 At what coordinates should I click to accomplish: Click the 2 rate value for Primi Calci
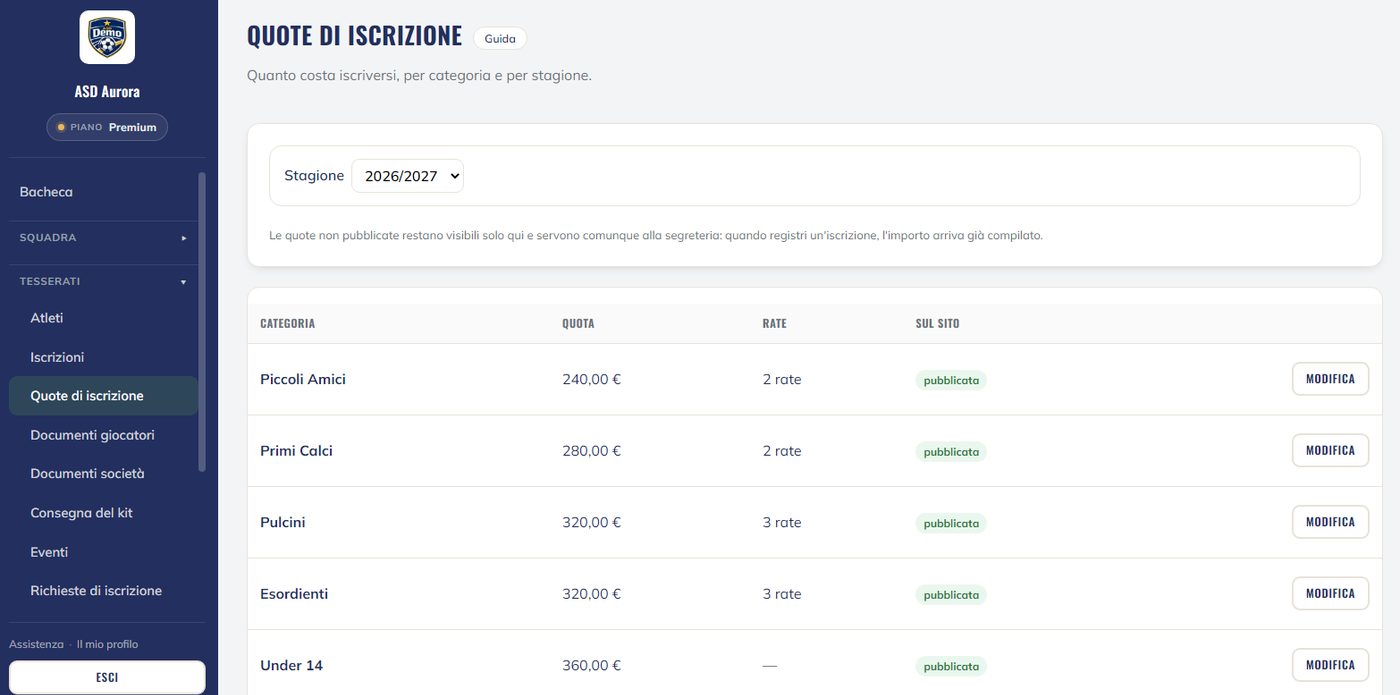(782, 451)
